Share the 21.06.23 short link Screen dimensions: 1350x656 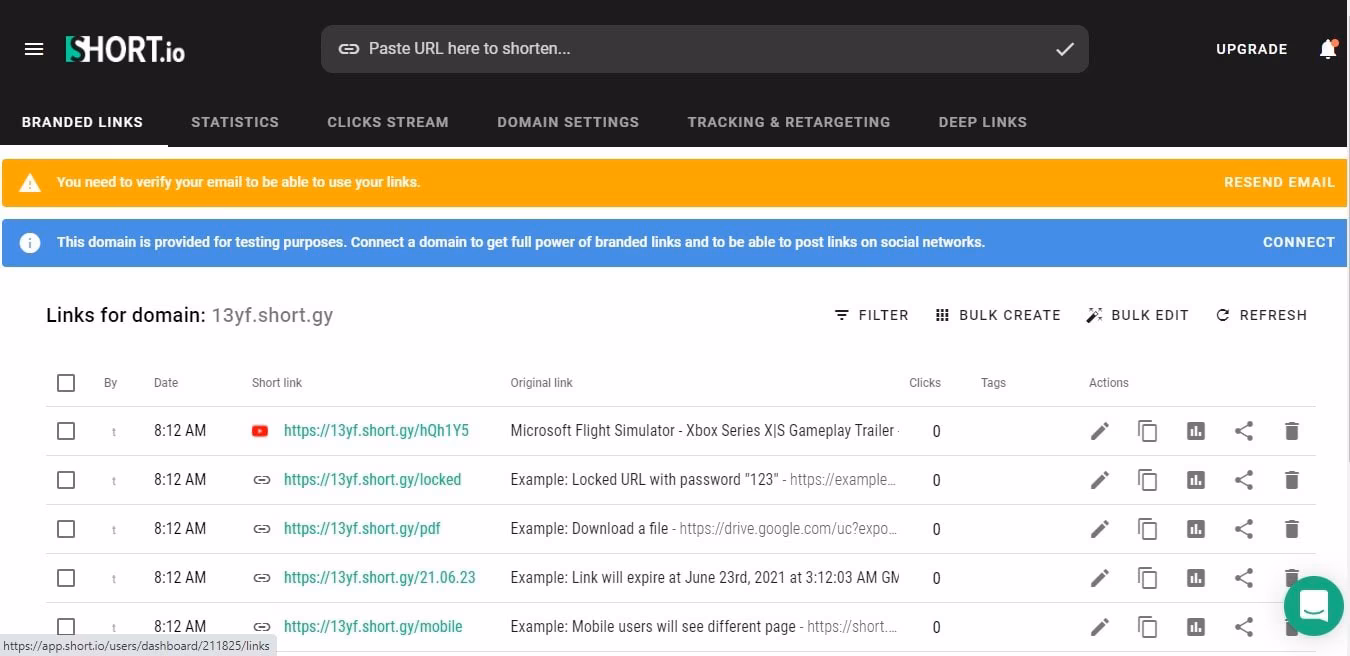click(x=1243, y=578)
